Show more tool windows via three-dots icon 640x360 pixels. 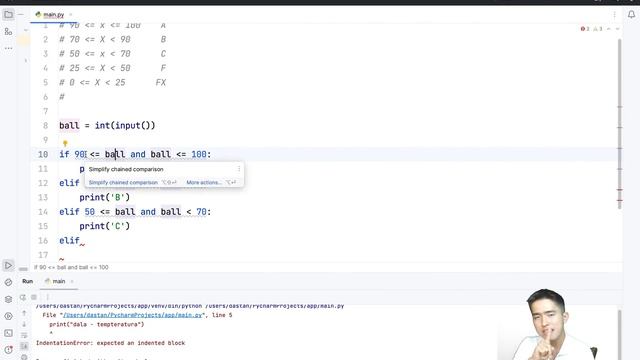point(8,48)
